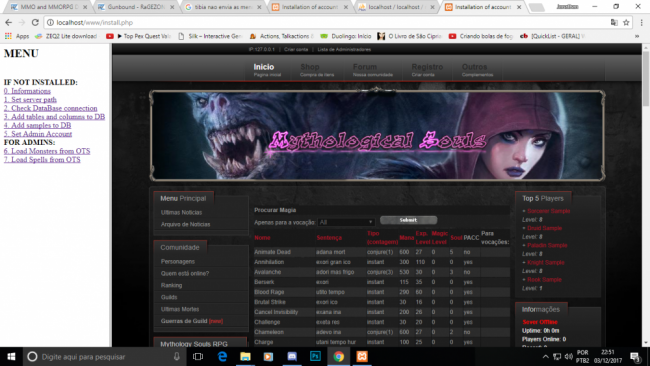Click the Submit button for spell search

pyautogui.click(x=408, y=220)
